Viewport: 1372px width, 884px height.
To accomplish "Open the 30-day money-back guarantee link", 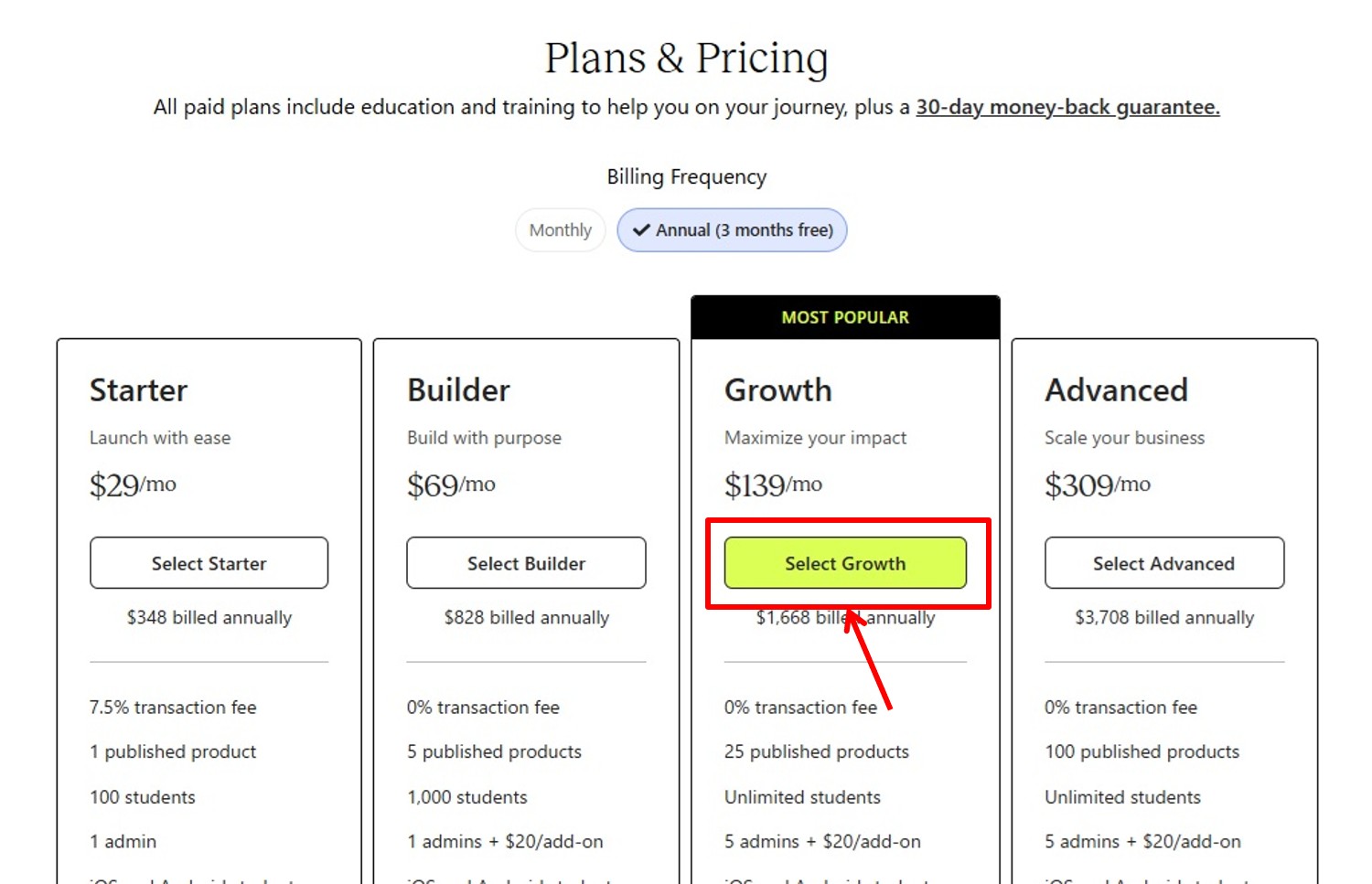I will tap(1067, 107).
